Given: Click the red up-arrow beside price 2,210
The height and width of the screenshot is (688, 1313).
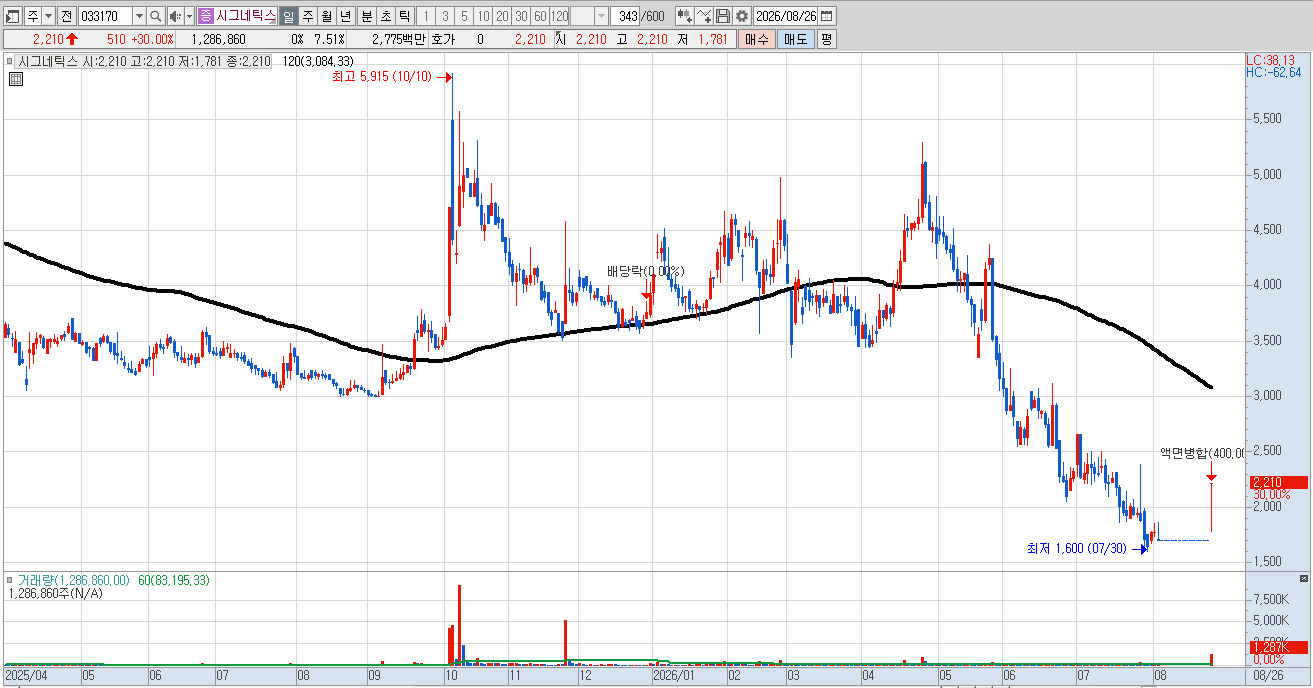Looking at the screenshot, I should coord(72,39).
